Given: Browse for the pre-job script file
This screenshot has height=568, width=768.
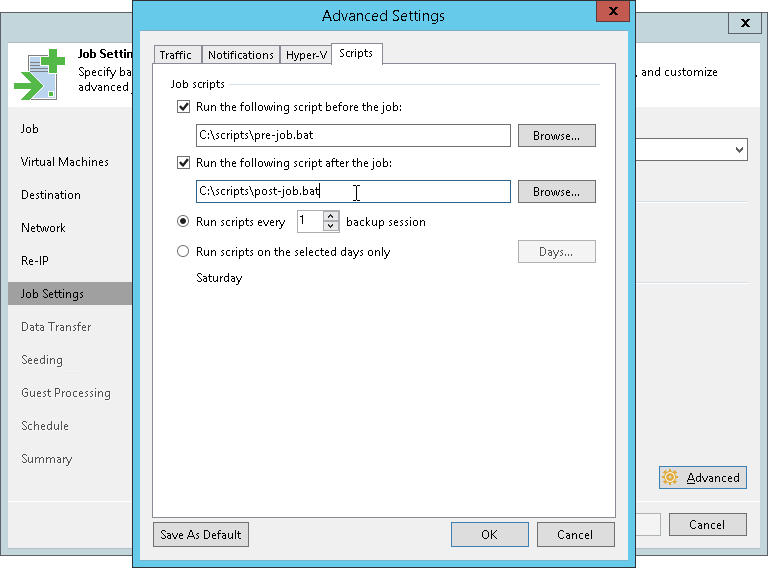Looking at the screenshot, I should [x=556, y=136].
